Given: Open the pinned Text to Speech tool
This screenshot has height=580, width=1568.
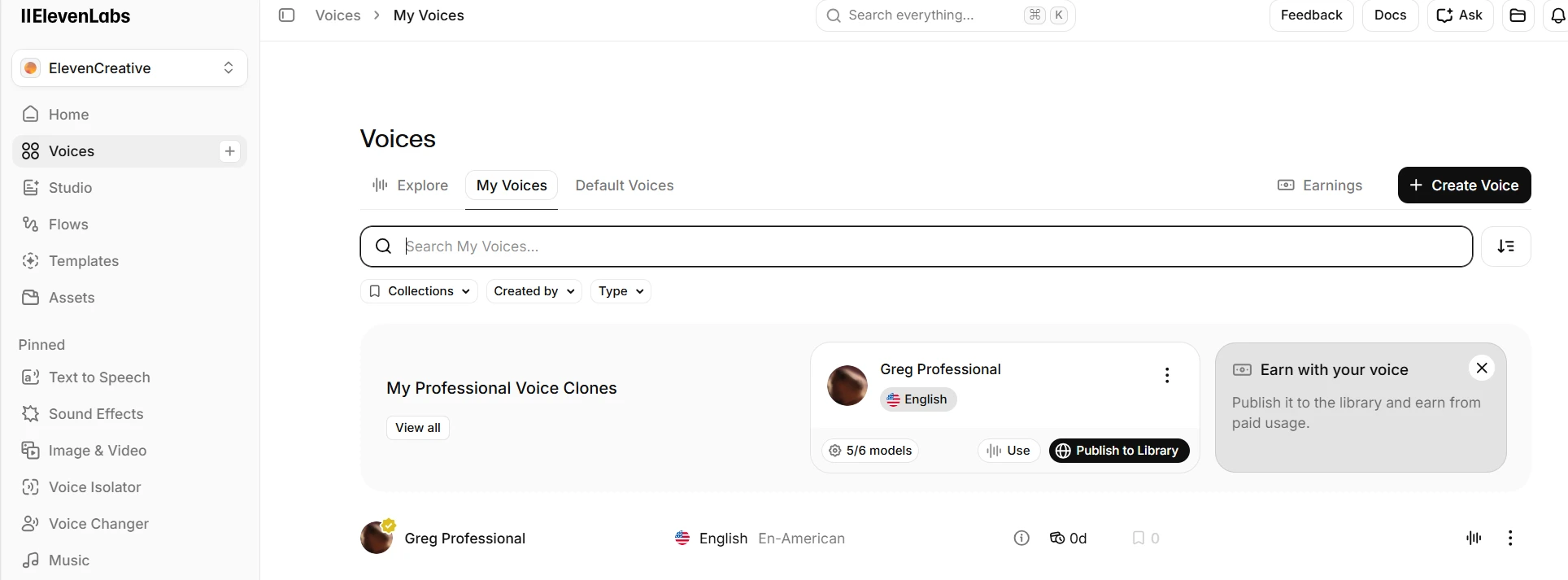Looking at the screenshot, I should point(130,377).
